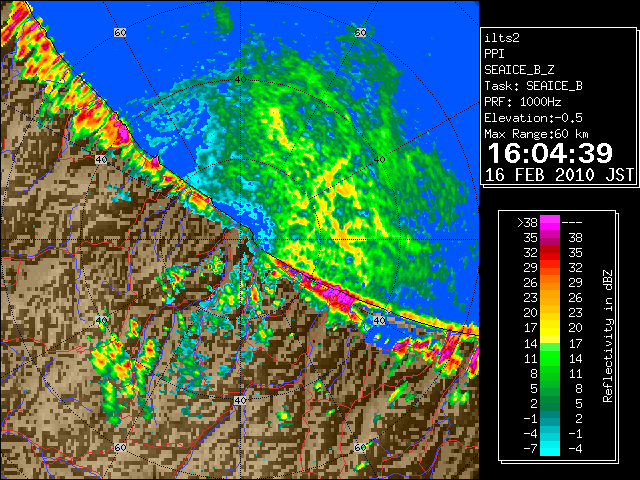Click the 'PRF: 1000Hz' entry

[523, 102]
